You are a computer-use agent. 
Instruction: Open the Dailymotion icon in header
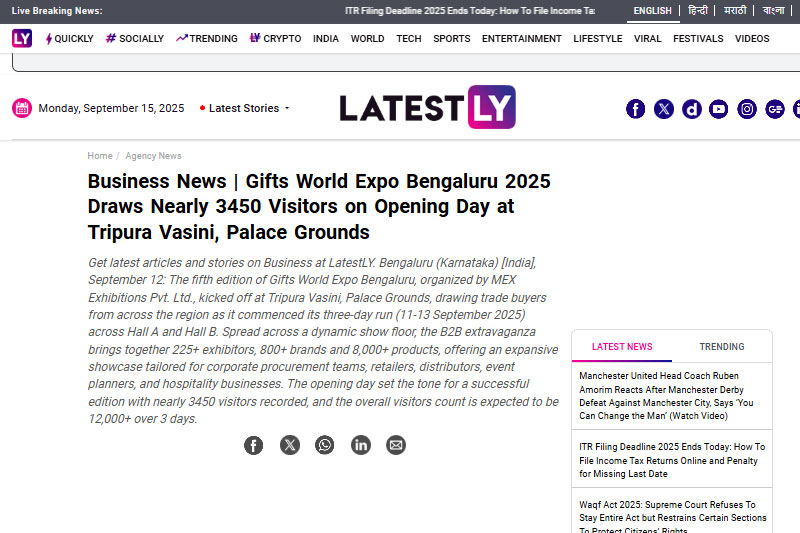coord(691,109)
